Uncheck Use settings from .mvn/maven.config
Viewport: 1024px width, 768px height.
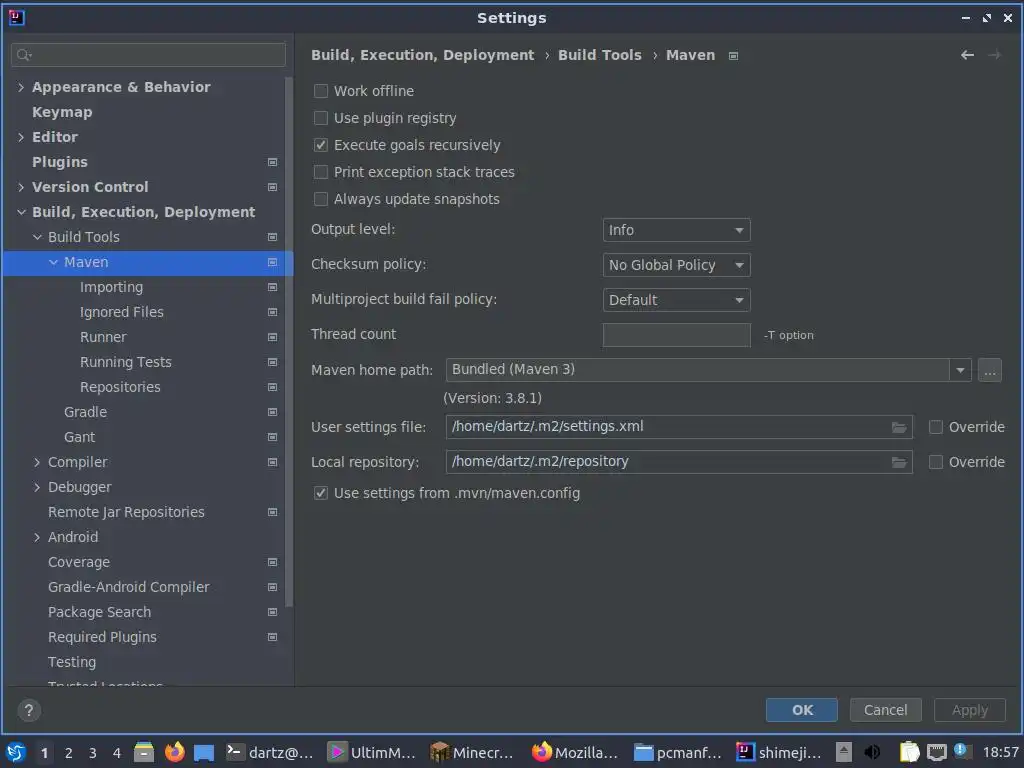(321, 493)
